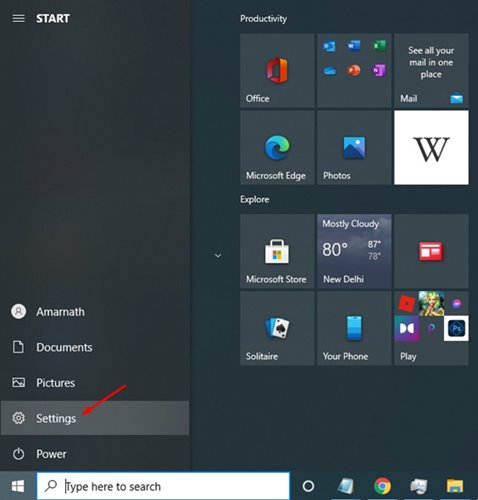Click the Type here to search box

point(163,486)
